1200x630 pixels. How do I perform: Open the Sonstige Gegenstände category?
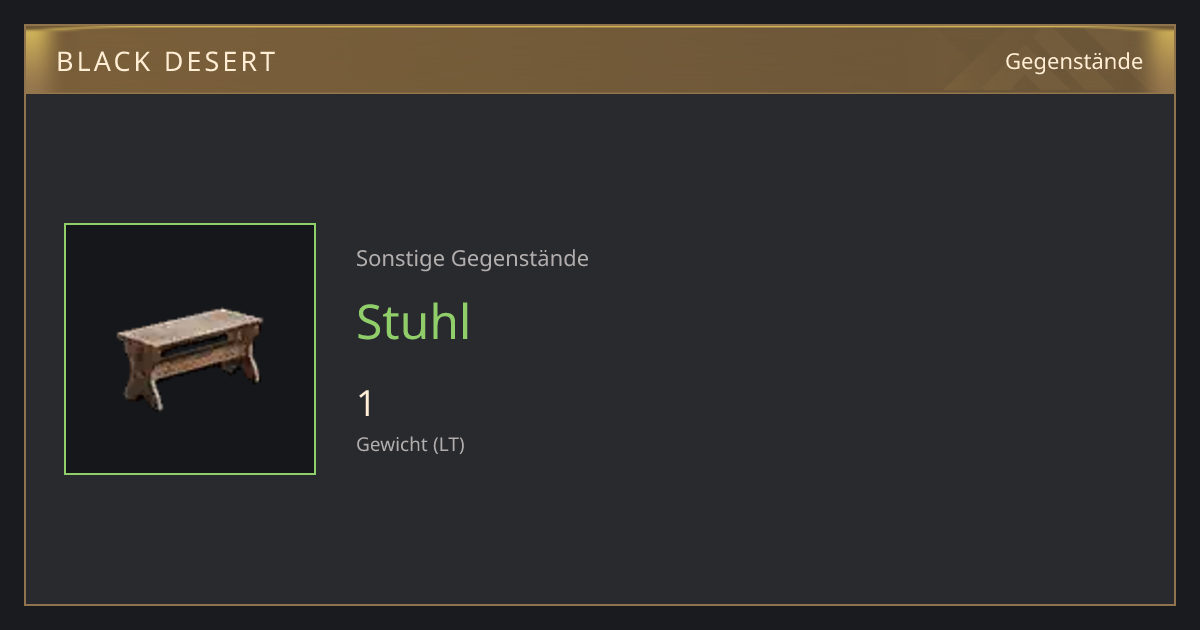472,259
